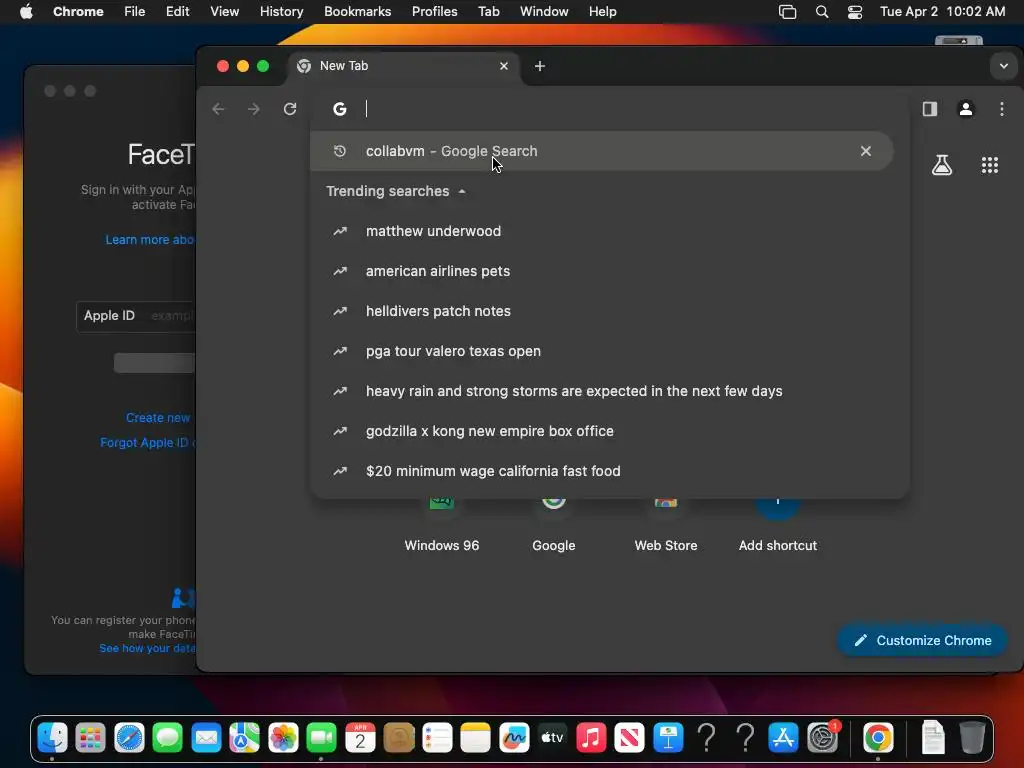Open Mail from the Dock
This screenshot has height=768, width=1024.
pyautogui.click(x=206, y=738)
